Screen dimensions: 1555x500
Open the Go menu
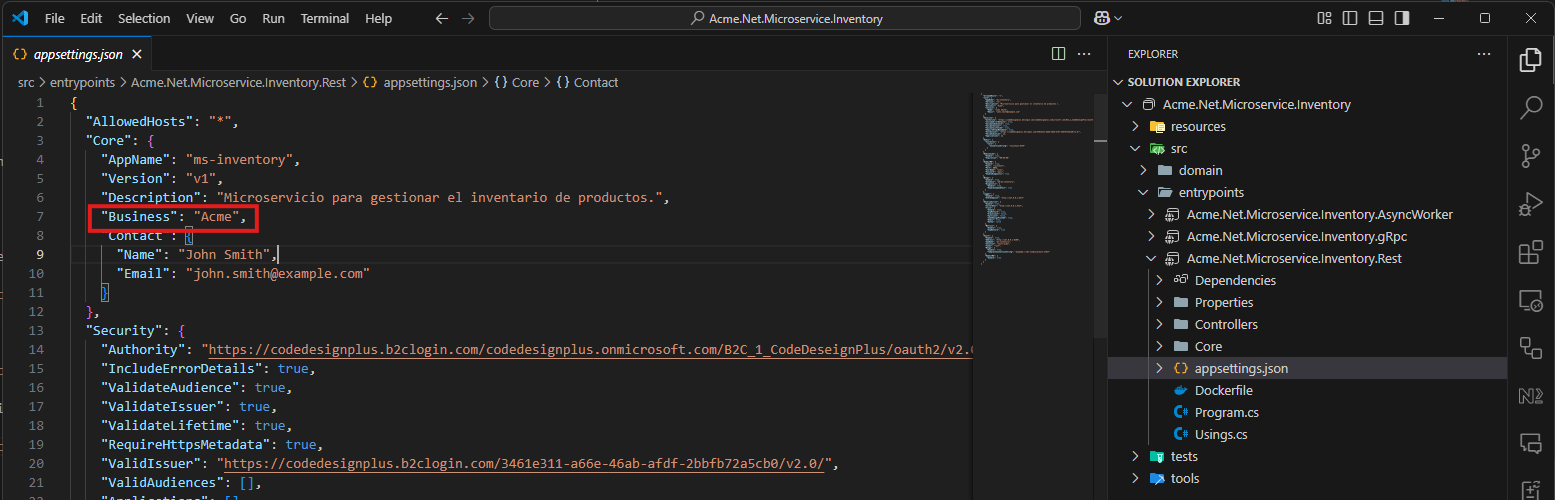pos(238,18)
